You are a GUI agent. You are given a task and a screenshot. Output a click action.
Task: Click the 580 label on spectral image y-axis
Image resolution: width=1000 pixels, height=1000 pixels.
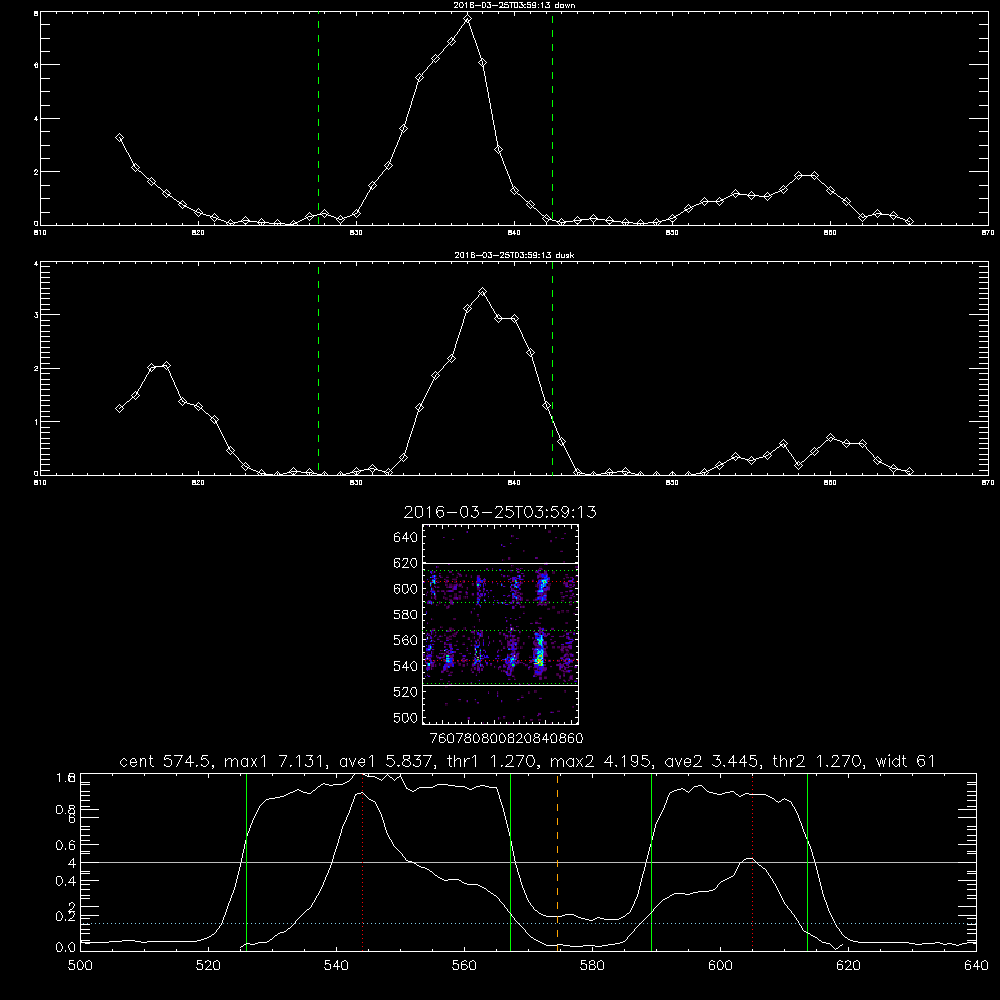coord(405,615)
